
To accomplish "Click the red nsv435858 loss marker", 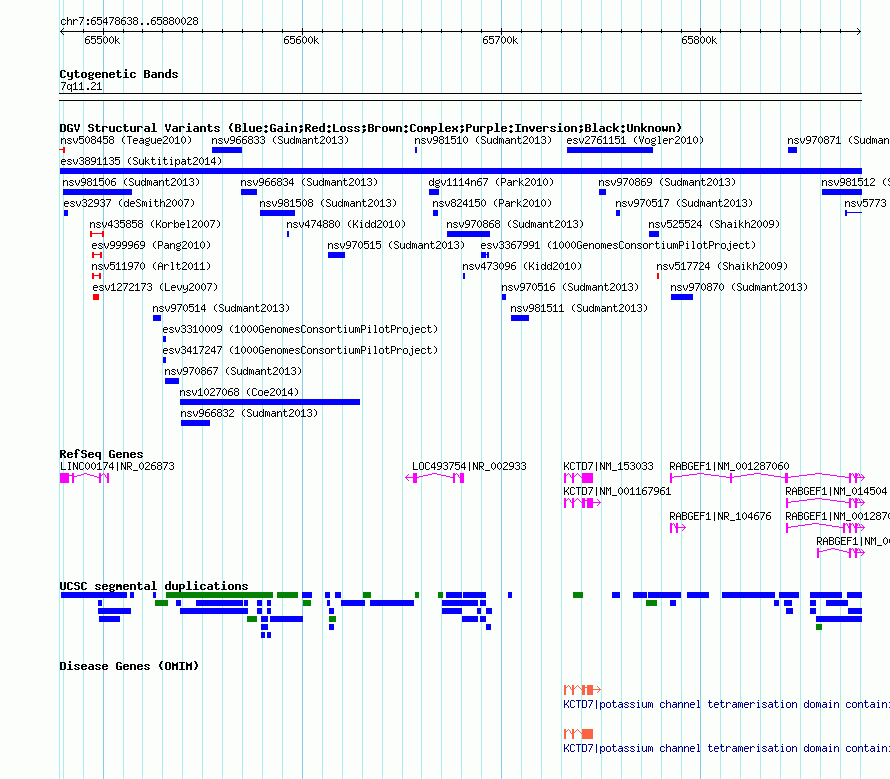I will coord(97,234).
